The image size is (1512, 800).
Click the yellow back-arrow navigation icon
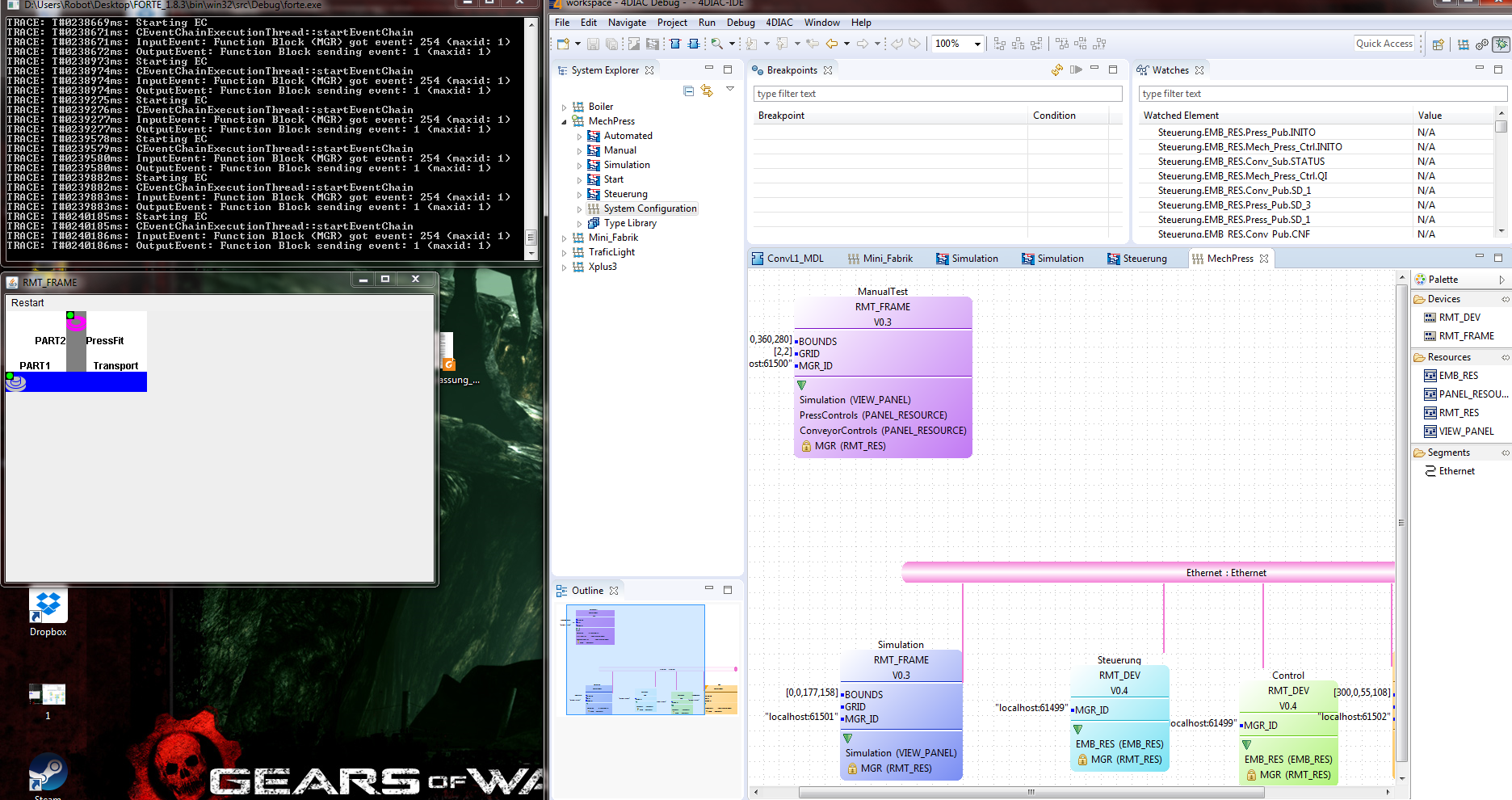tap(831, 44)
